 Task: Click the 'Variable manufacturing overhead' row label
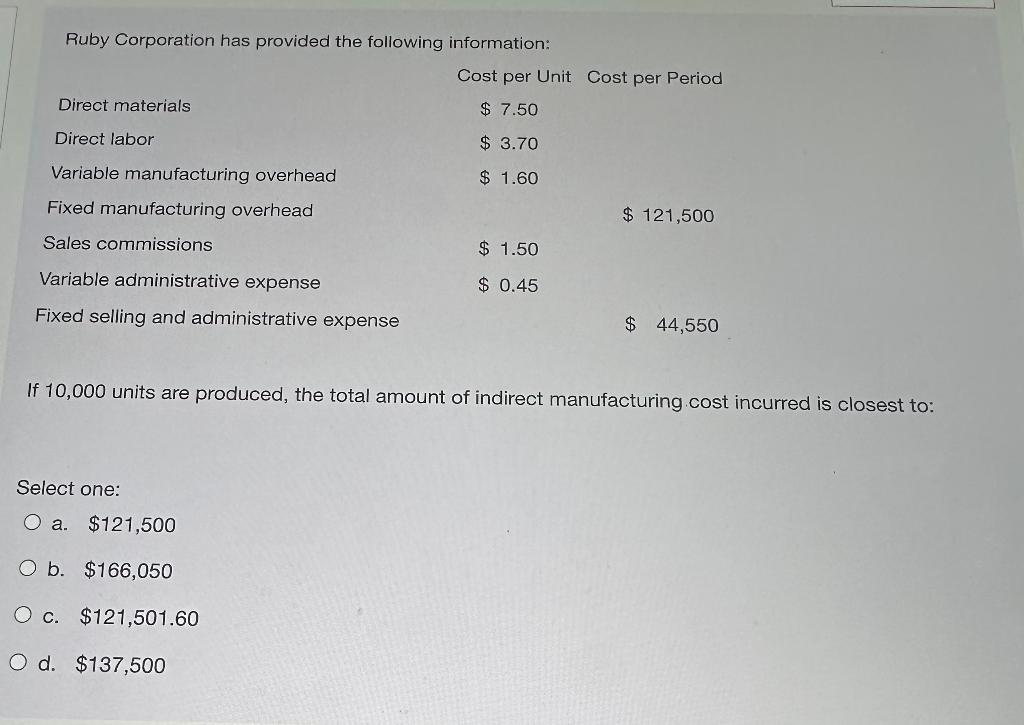pos(193,174)
